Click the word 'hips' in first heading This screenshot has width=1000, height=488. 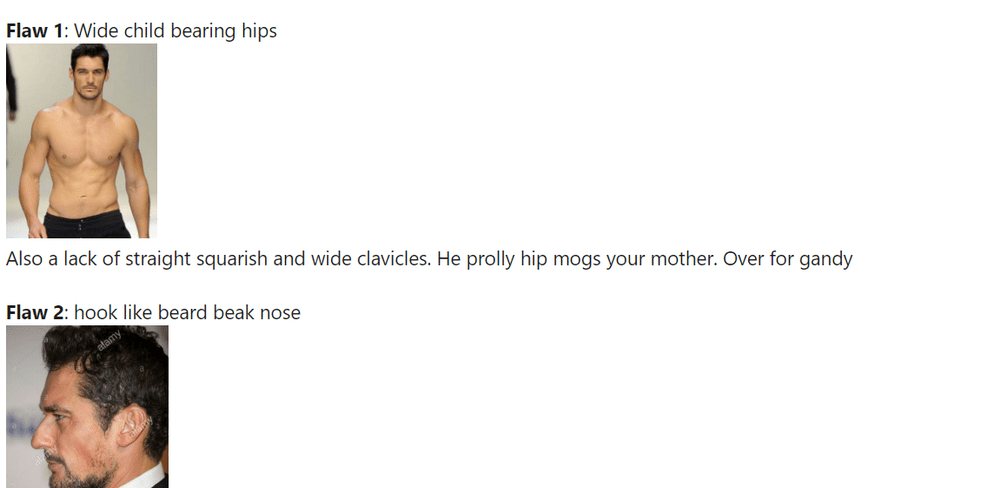[x=259, y=31]
